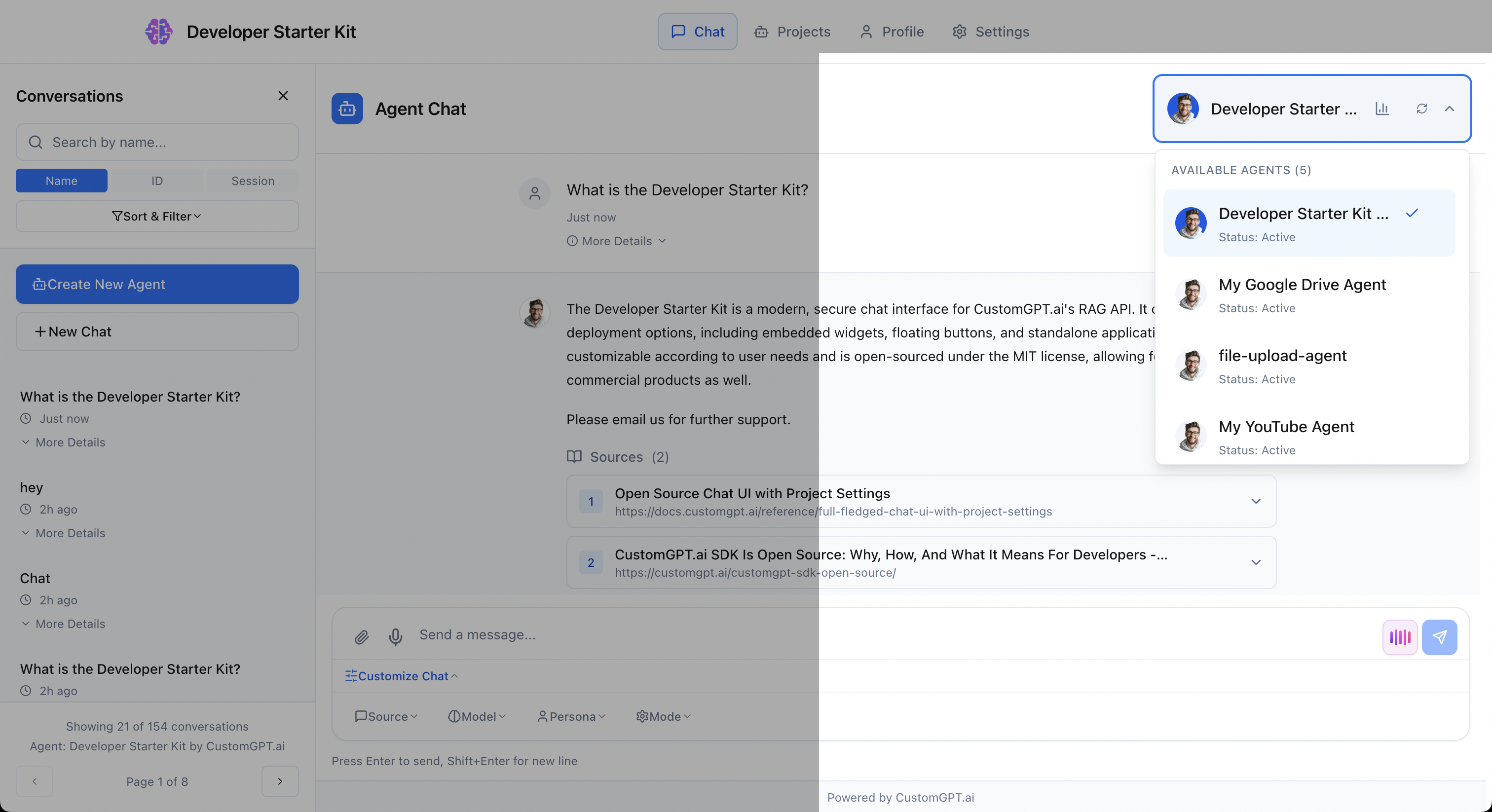Click the Create New Agent button

[x=157, y=284]
